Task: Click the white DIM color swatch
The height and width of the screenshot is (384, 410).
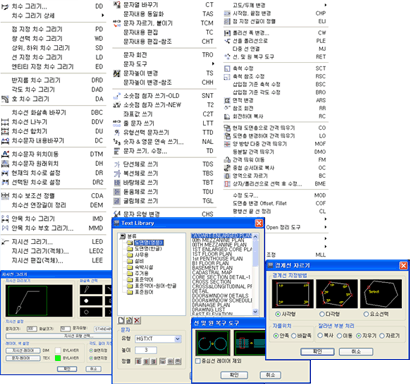Action: coord(58,350)
